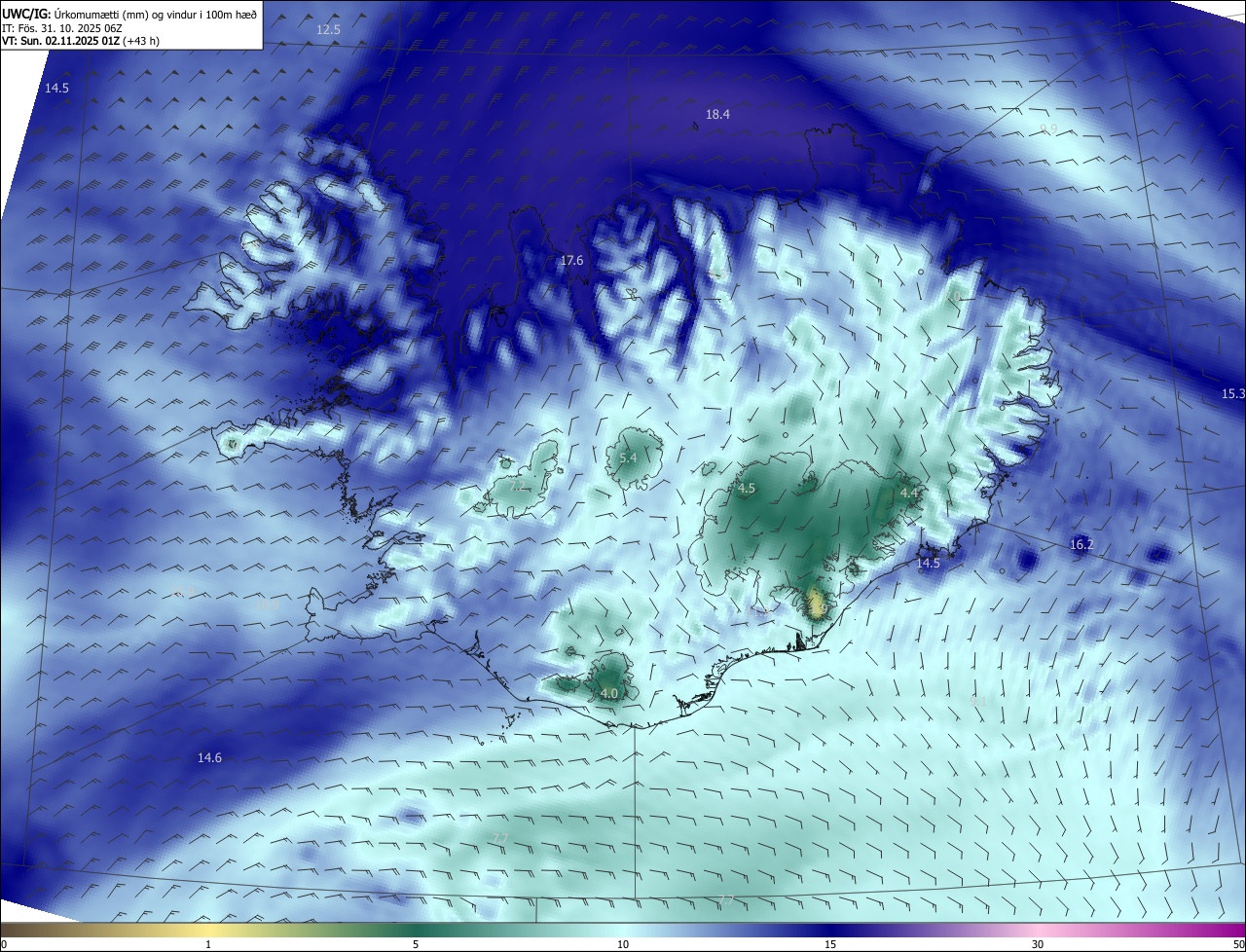Click the 30 tick label on the color bar

click(1038, 945)
